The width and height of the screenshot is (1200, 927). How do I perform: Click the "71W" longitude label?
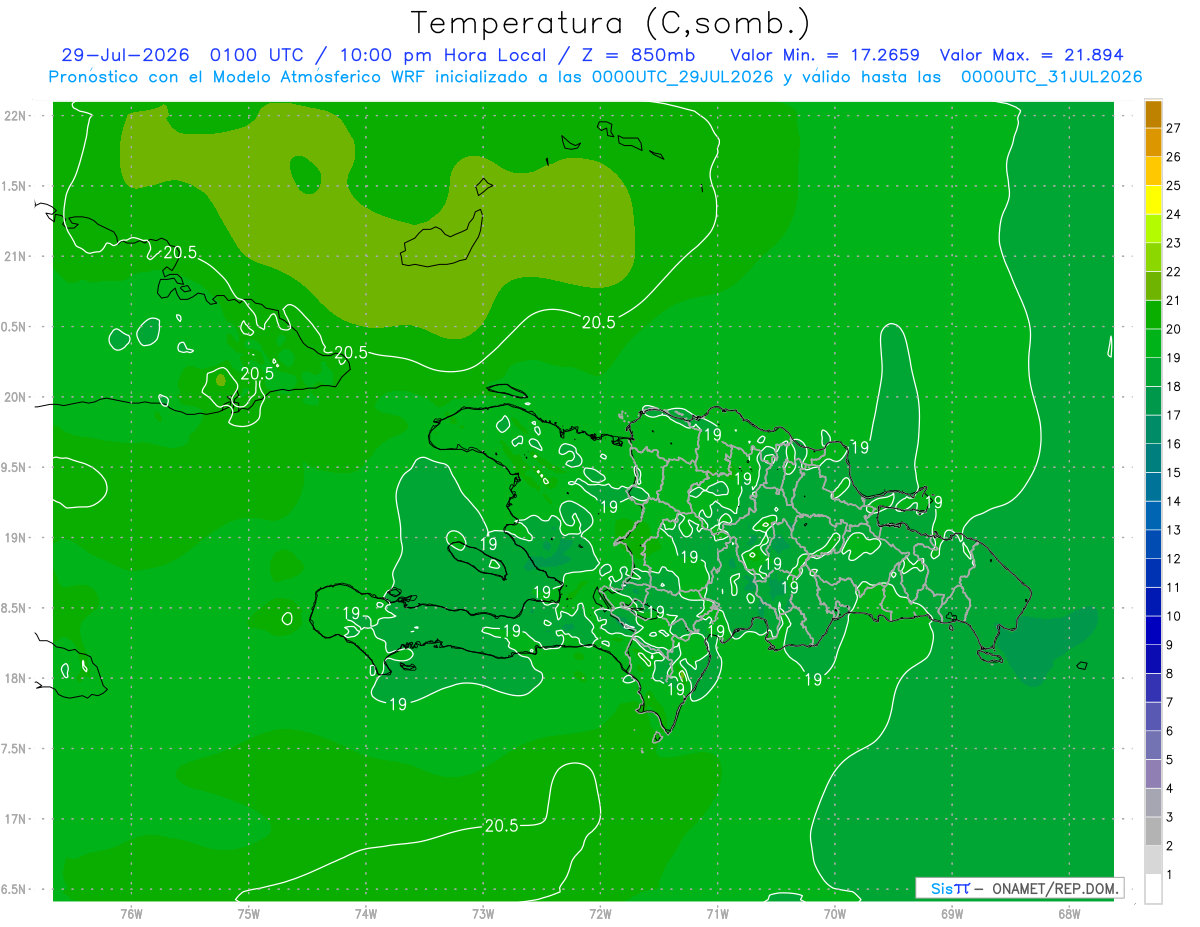[717, 914]
